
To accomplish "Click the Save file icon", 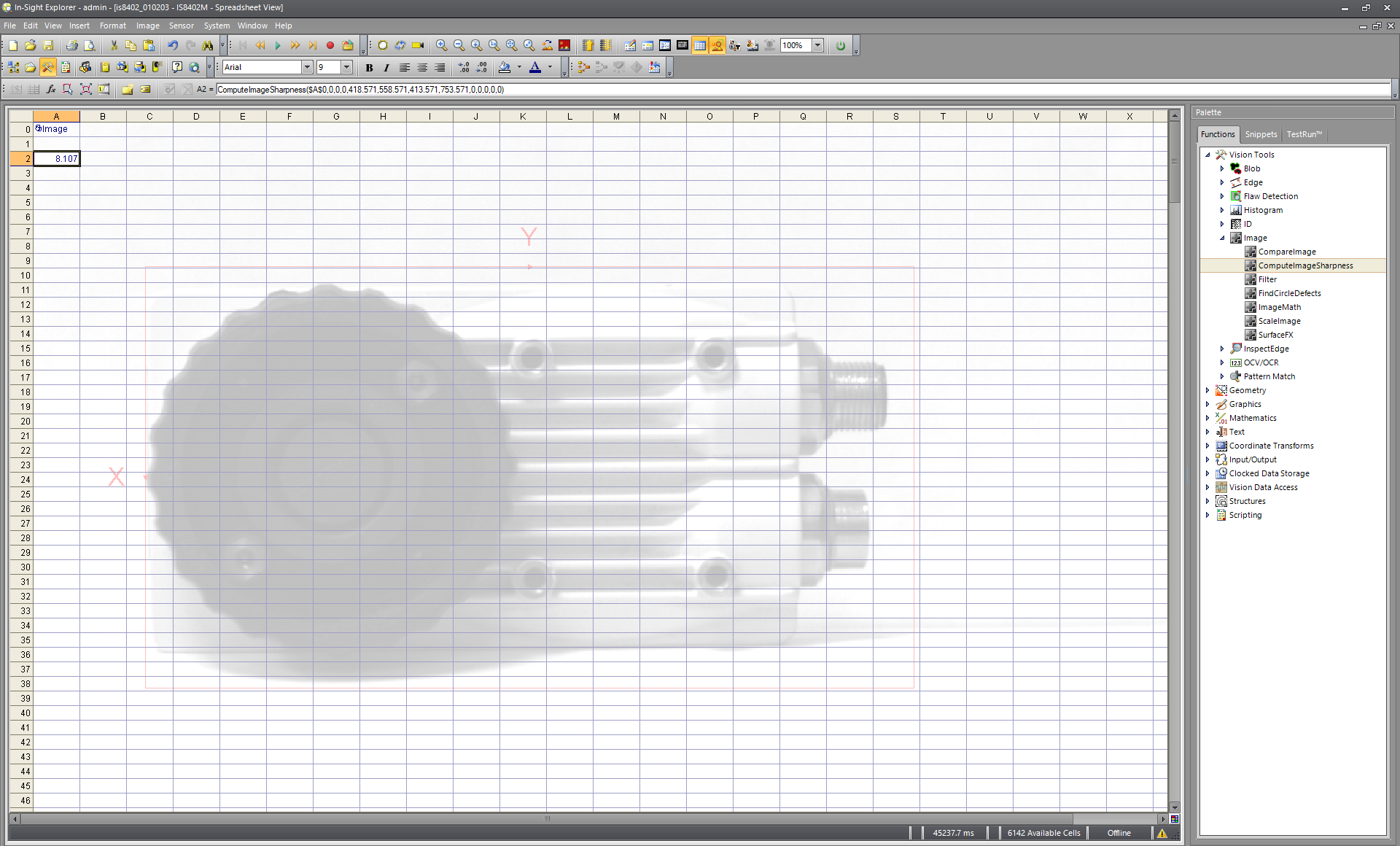I will click(48, 45).
